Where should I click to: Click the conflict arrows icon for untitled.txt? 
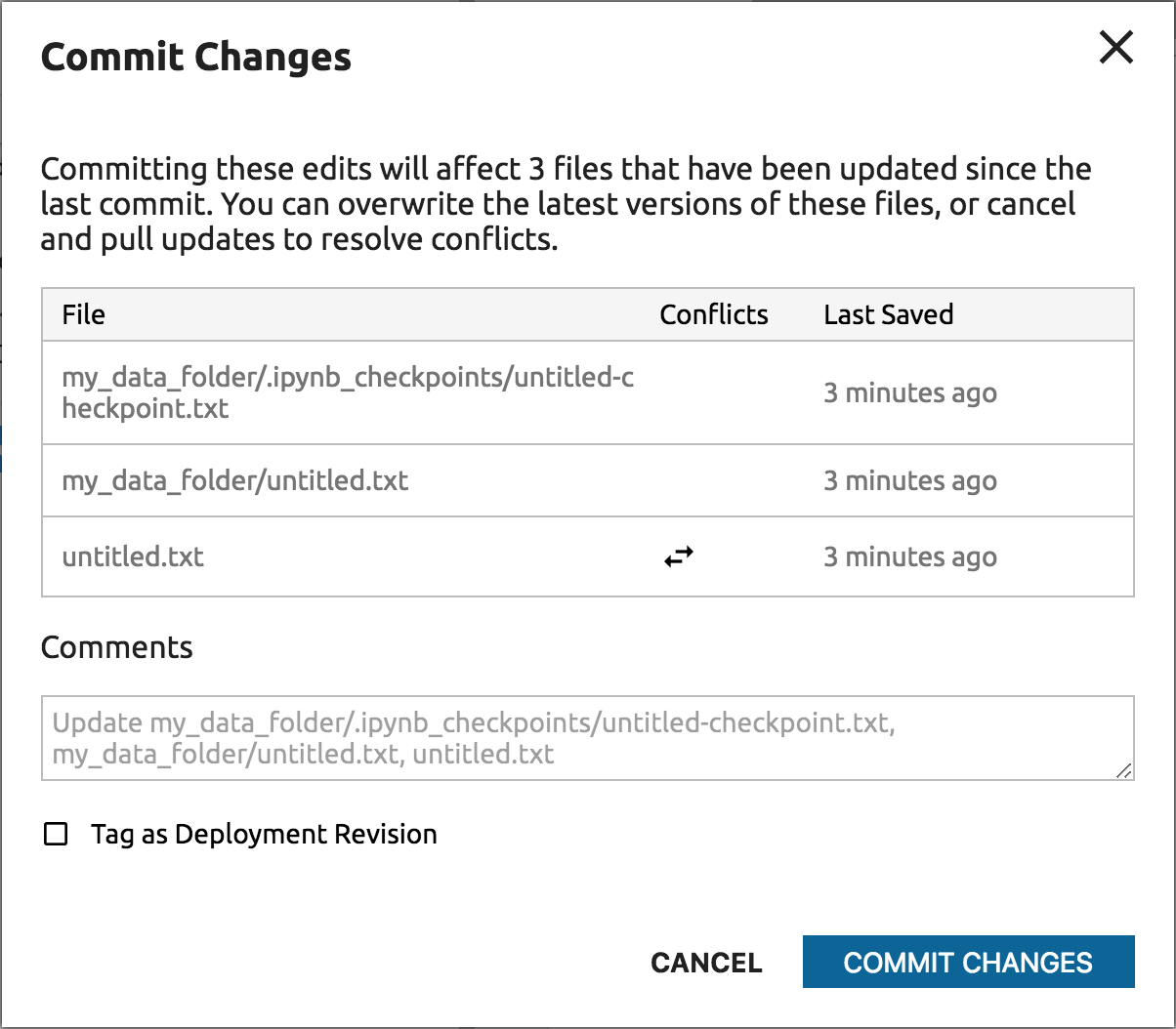[x=679, y=556]
